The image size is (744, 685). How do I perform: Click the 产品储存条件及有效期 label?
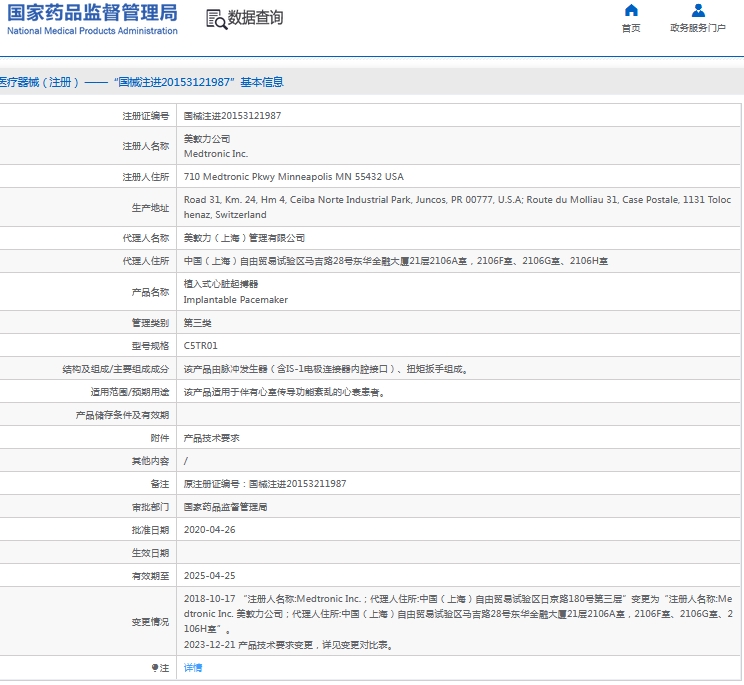click(x=122, y=415)
